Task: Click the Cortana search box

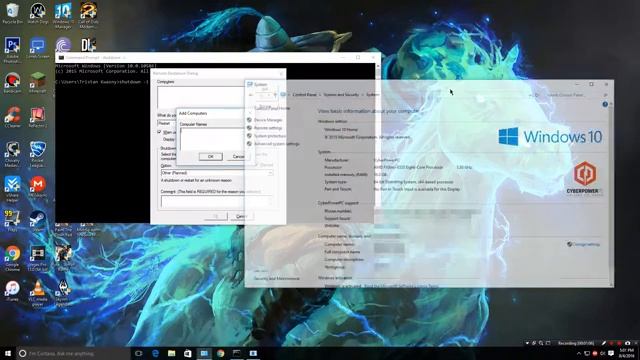Action: 73,353
